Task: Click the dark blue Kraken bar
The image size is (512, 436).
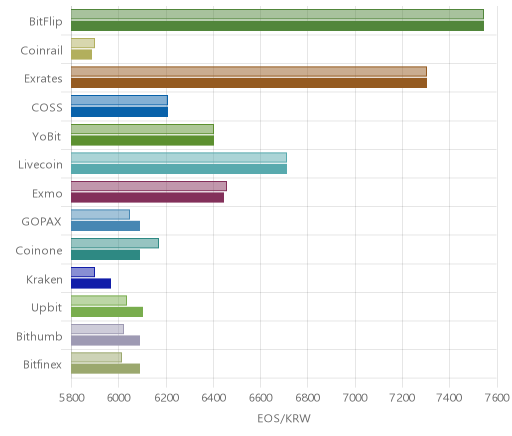Action: coord(91,284)
